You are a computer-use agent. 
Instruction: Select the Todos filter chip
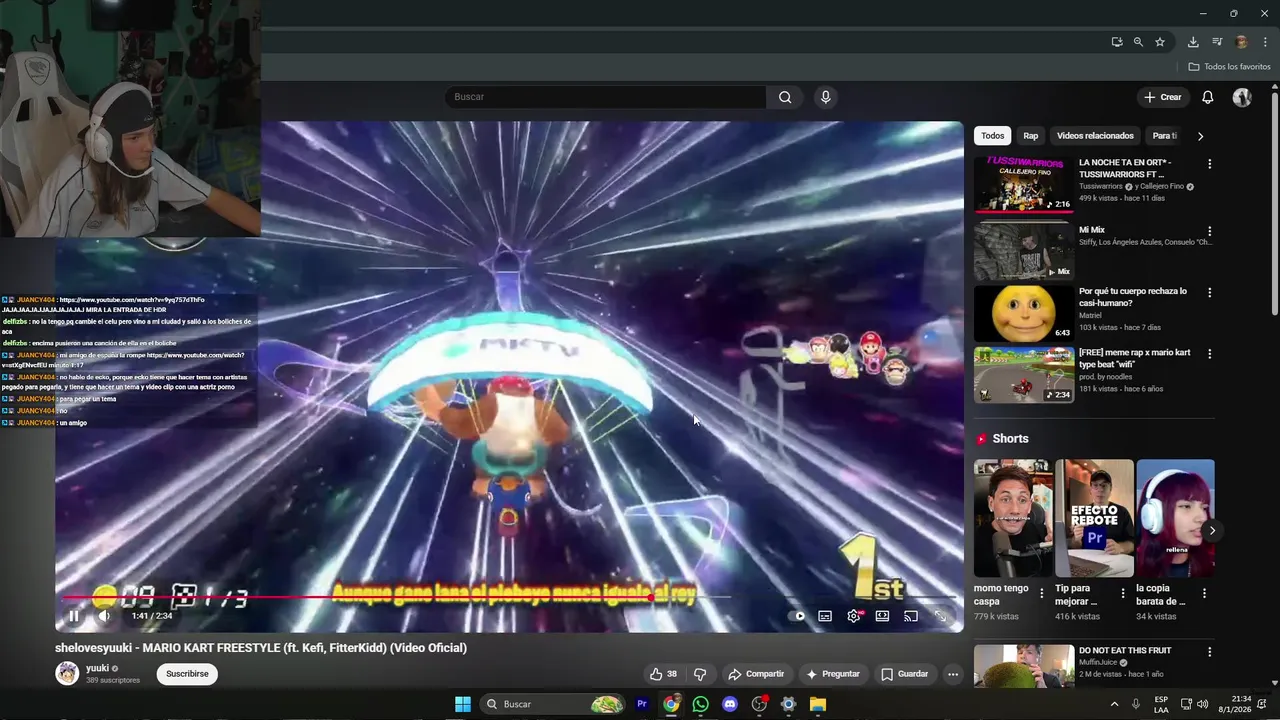coord(992,136)
